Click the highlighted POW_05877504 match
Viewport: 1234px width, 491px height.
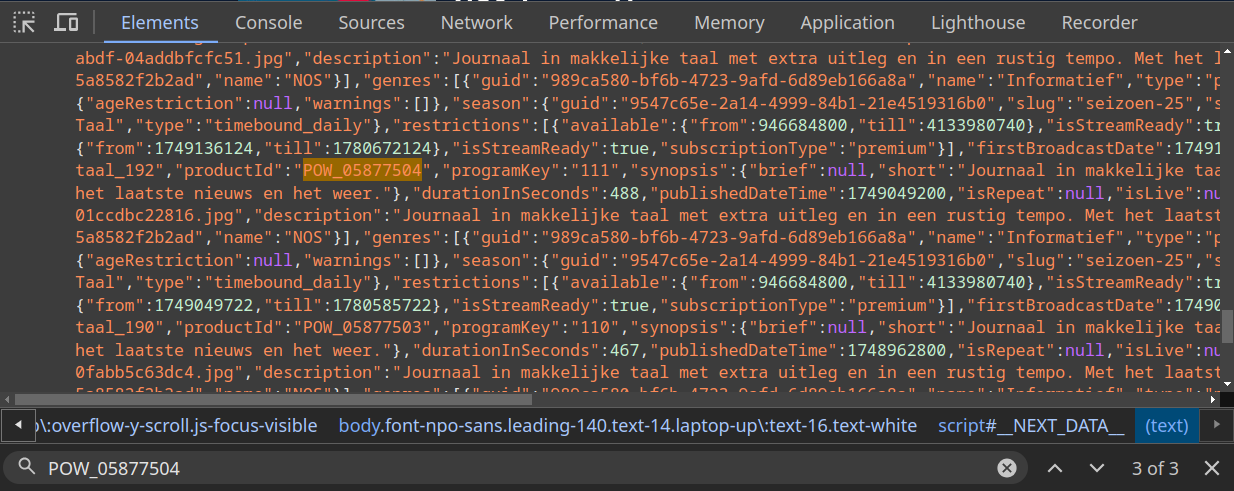[x=362, y=170]
